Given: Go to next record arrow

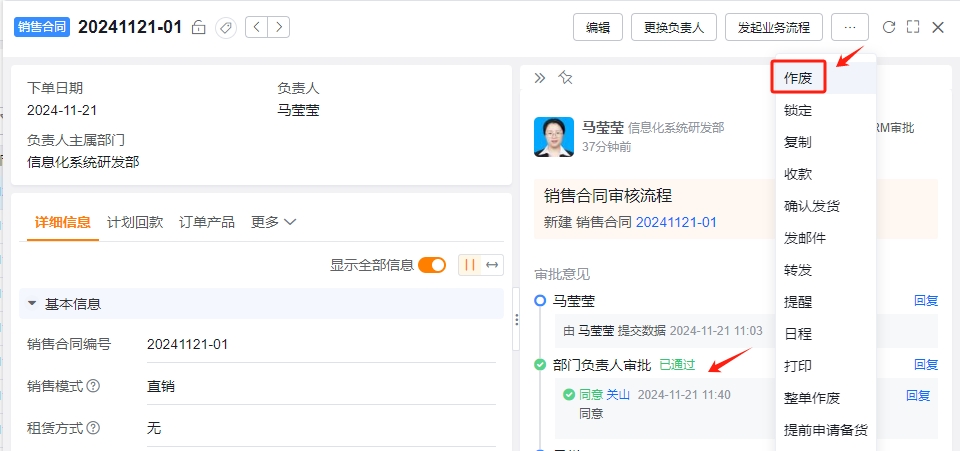Looking at the screenshot, I should pyautogui.click(x=279, y=27).
